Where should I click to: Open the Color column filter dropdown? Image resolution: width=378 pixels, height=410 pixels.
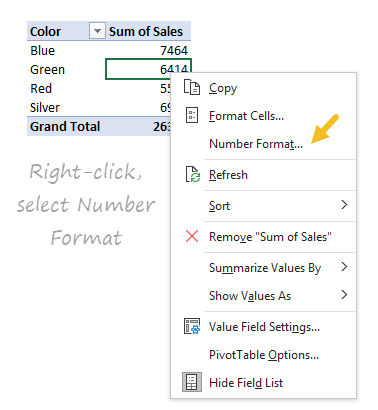coord(97,31)
